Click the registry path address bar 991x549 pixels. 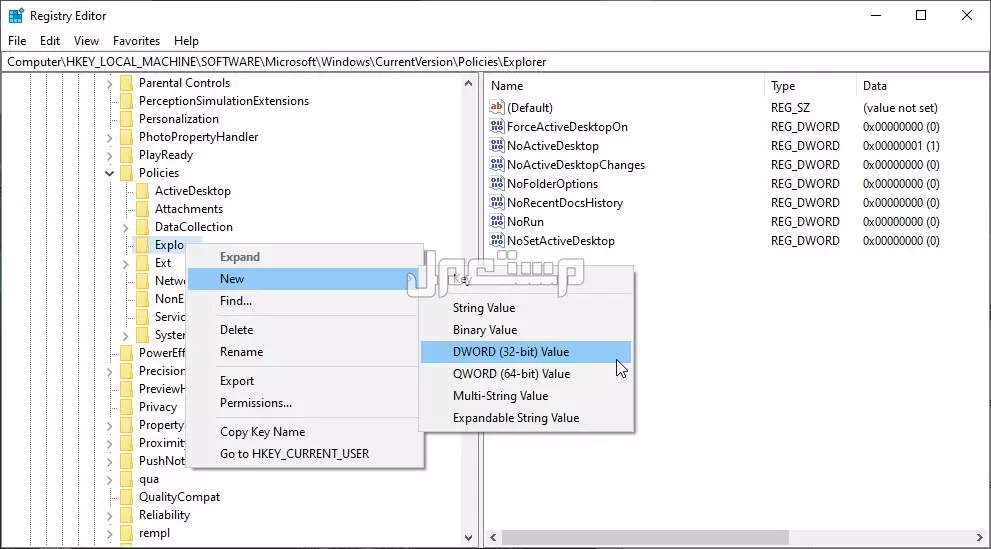point(496,62)
